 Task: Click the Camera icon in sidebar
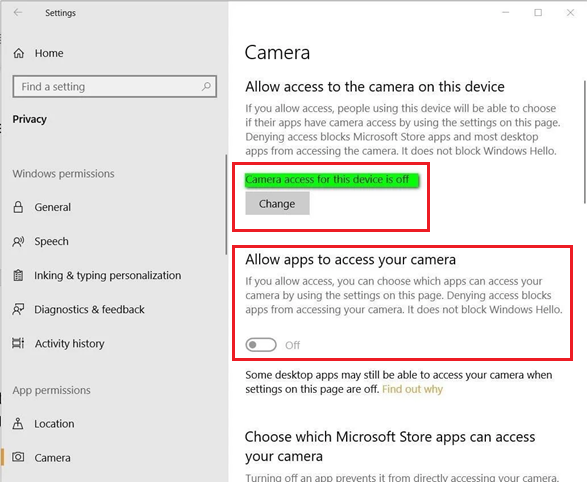pyautogui.click(x=18, y=457)
